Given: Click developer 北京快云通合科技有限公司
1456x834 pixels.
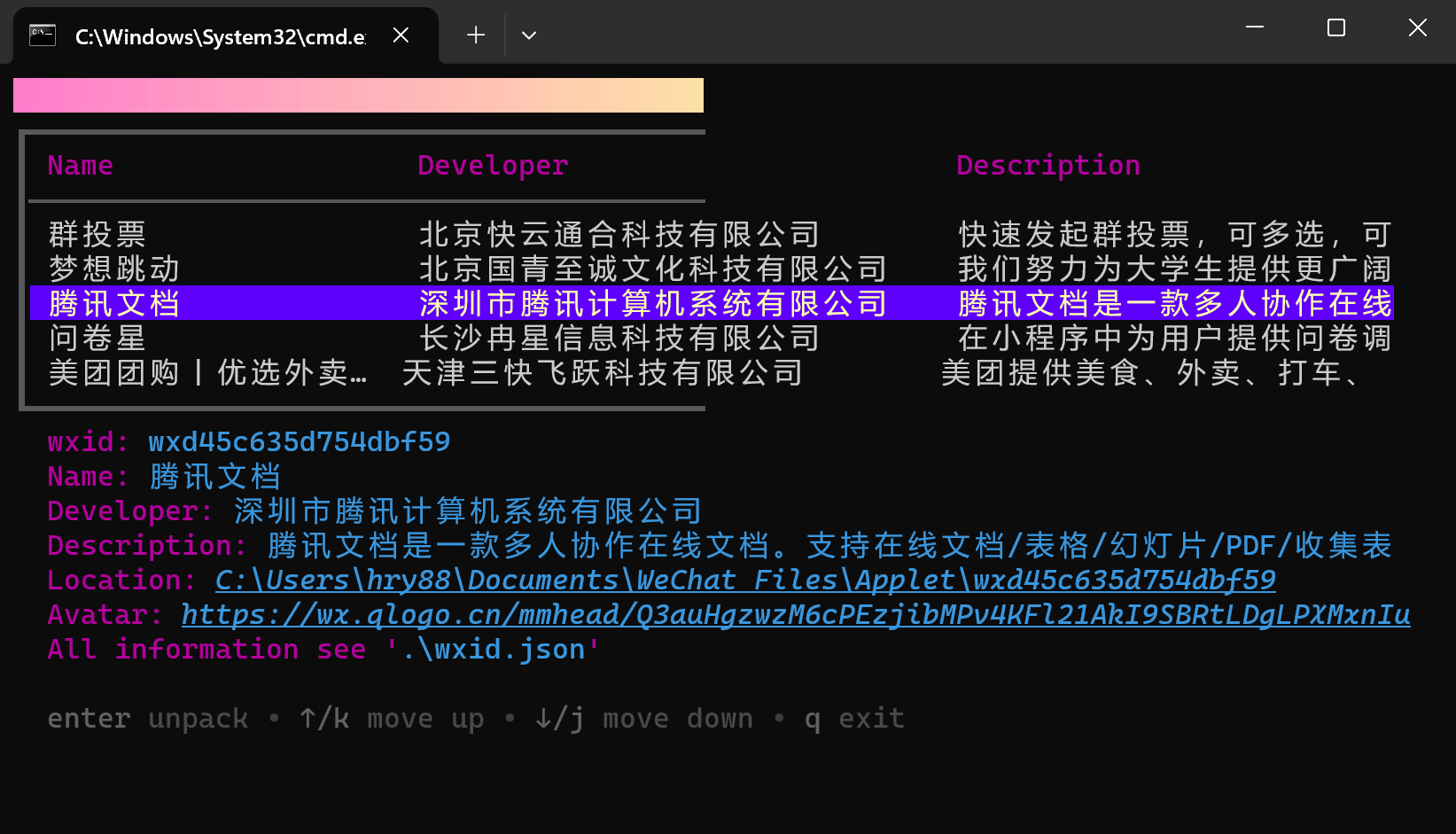Looking at the screenshot, I should [x=620, y=235].
